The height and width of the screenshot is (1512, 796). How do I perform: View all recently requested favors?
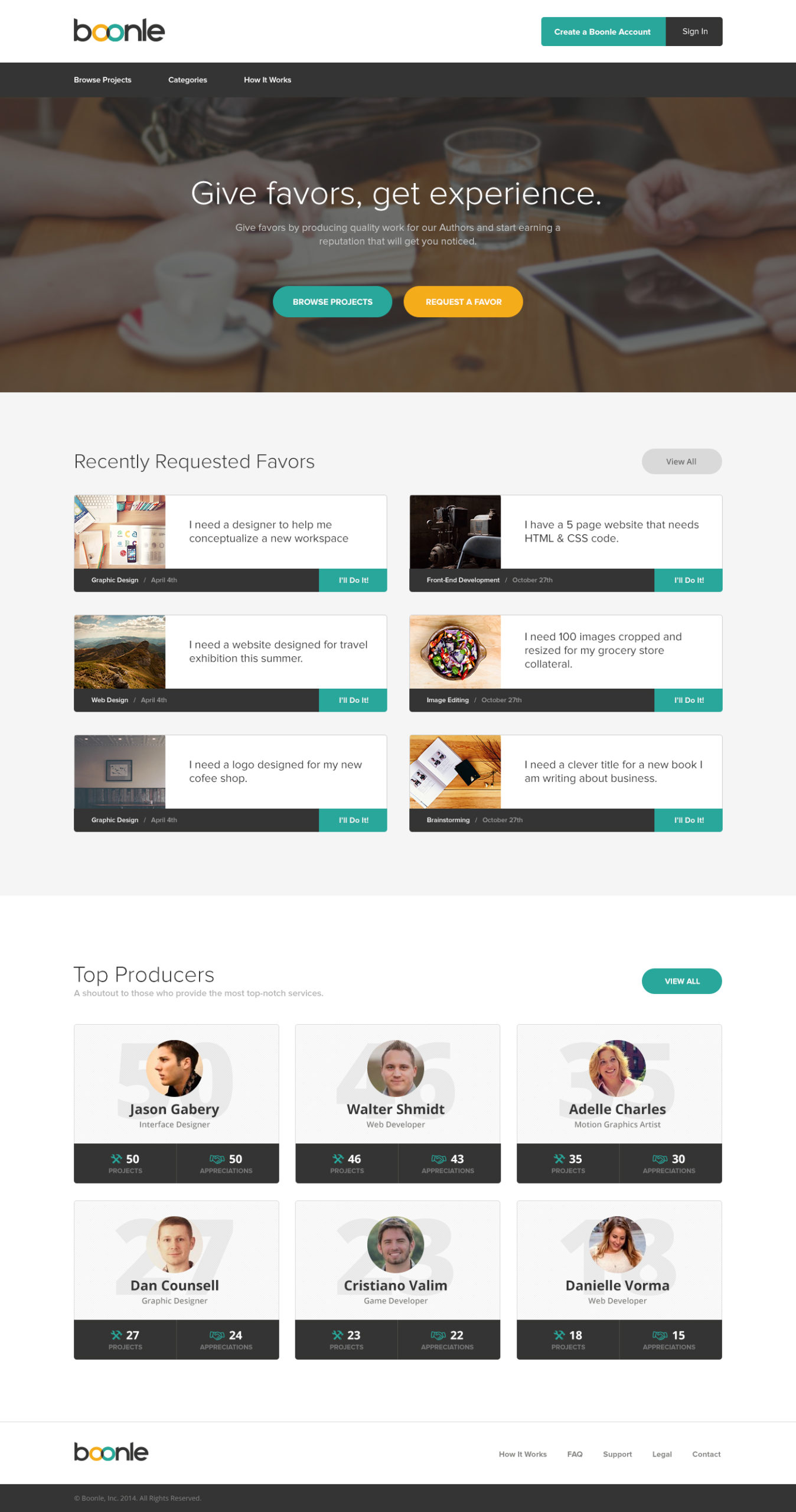(681, 461)
